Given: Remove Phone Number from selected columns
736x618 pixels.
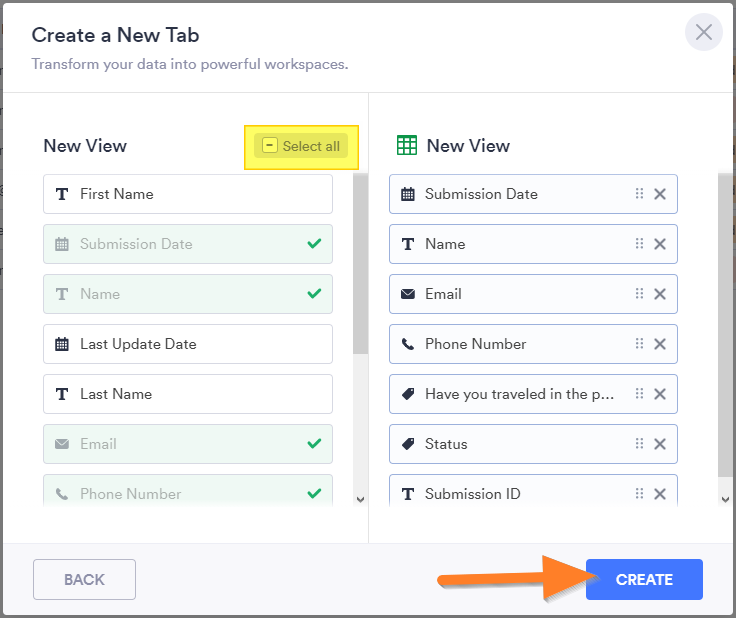Looking at the screenshot, I should pos(660,344).
